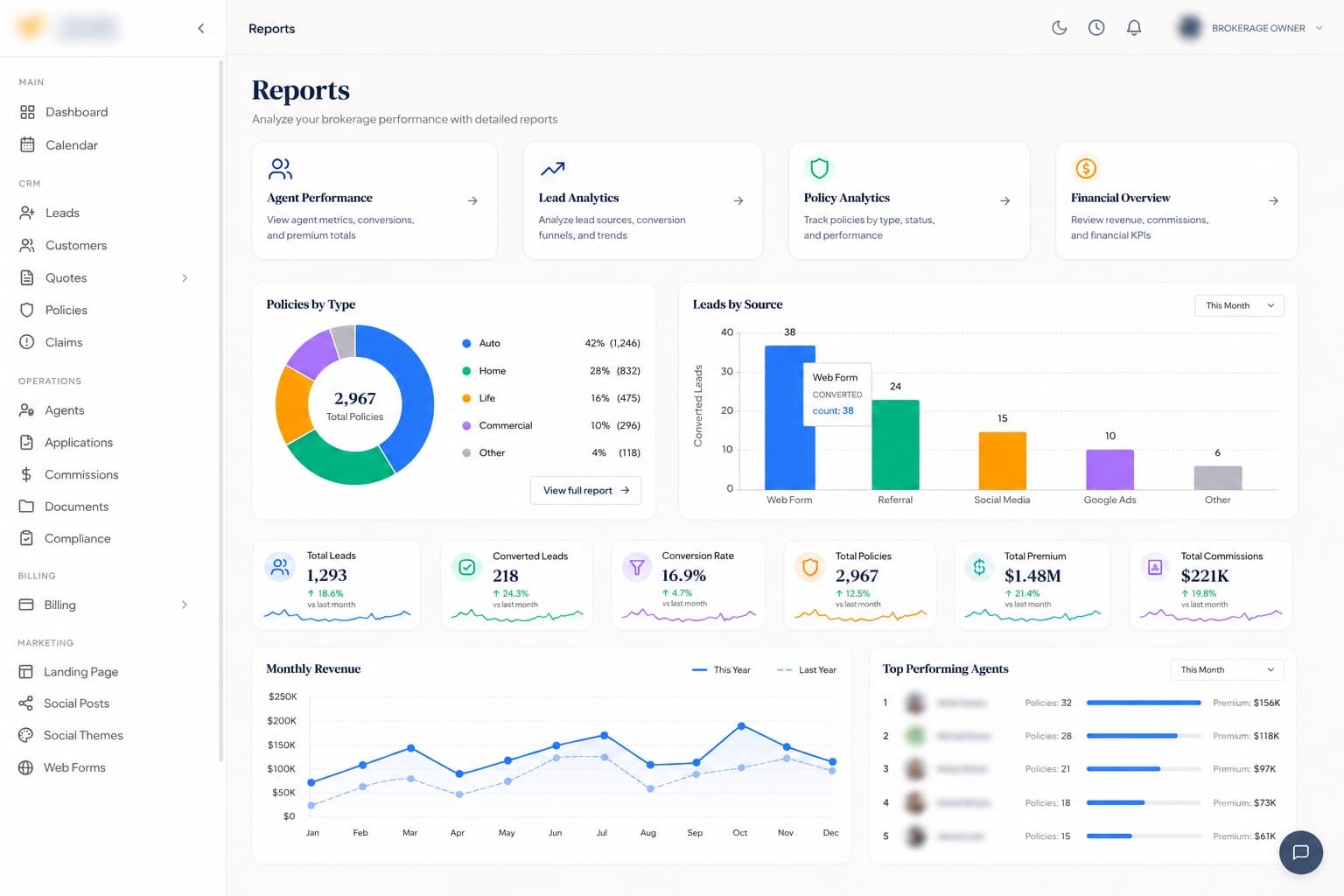Viewport: 1344px width, 896px height.
Task: Toggle dark mode with the moon icon
Action: [x=1059, y=28]
